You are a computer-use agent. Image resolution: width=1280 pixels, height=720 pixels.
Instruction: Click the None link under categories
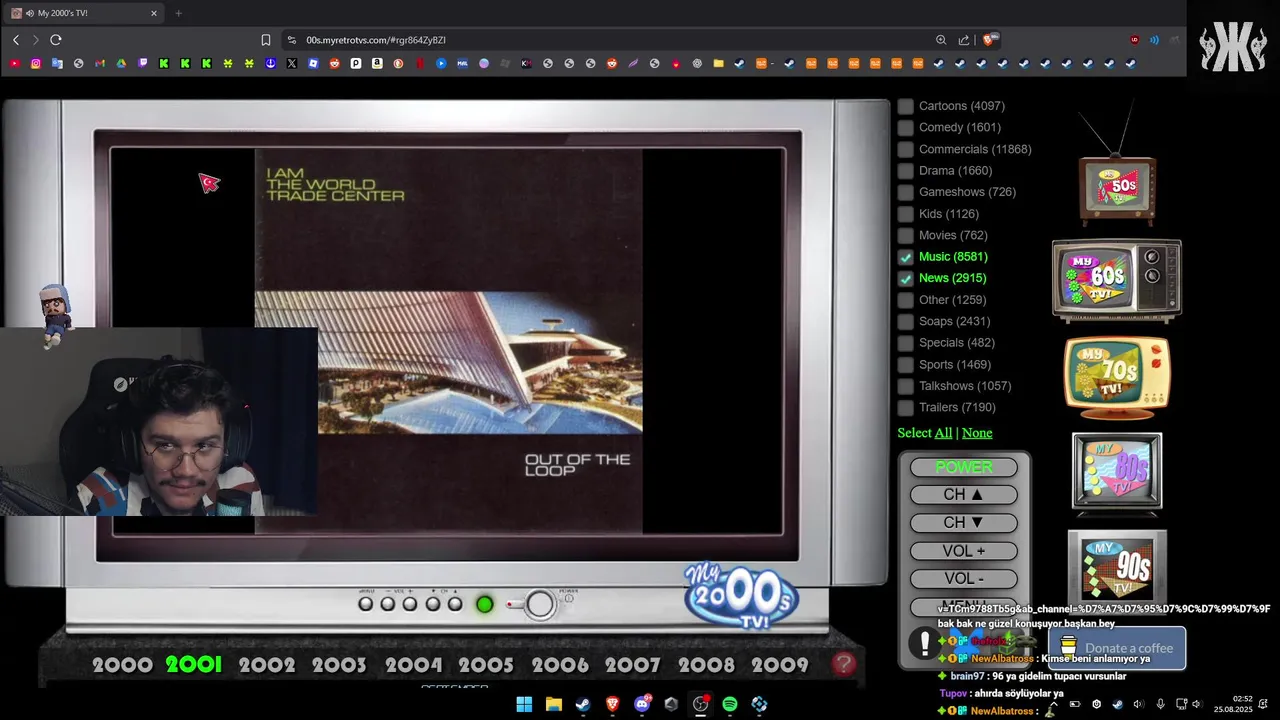click(977, 433)
